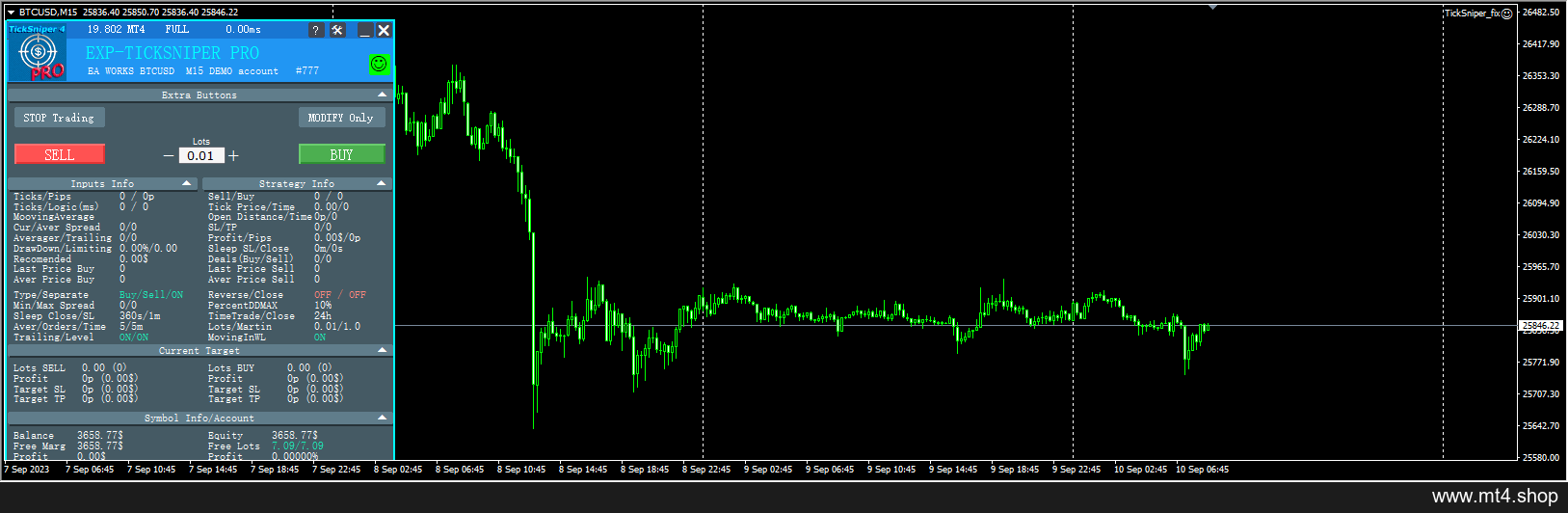Open the help question mark icon
Screen dimensions: 1568x513
tap(315, 31)
